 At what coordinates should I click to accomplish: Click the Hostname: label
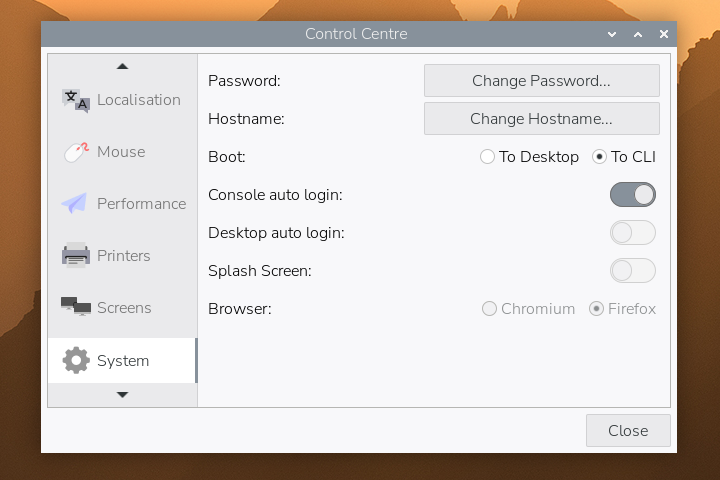click(x=246, y=119)
